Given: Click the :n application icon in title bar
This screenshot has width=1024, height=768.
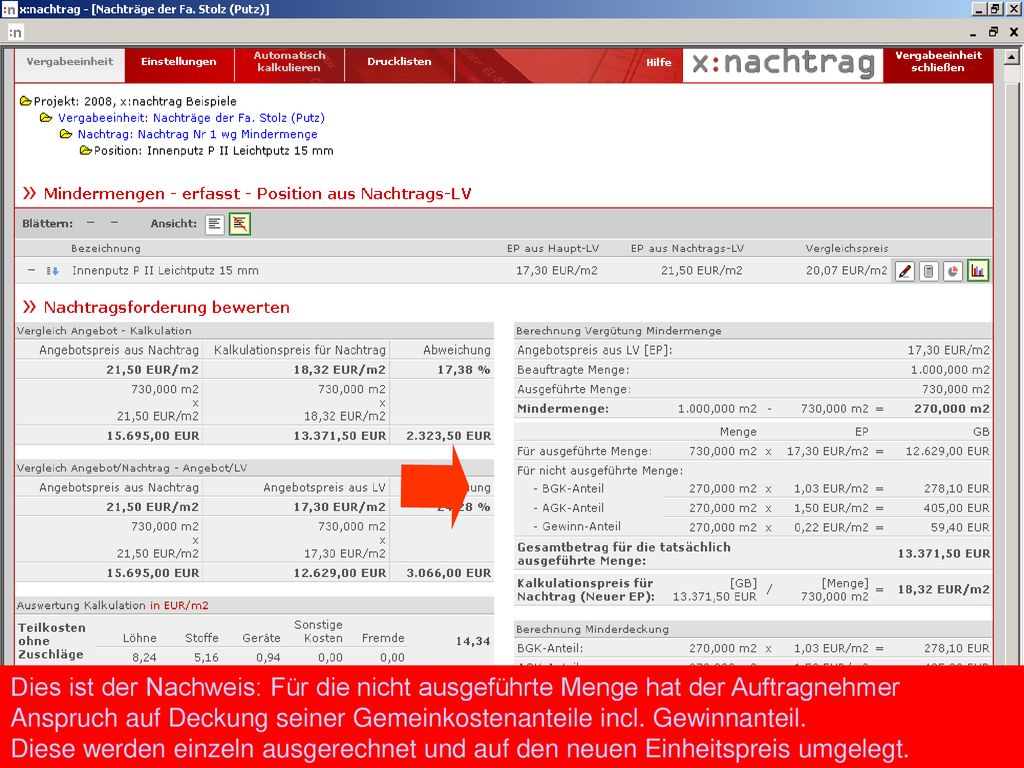Looking at the screenshot, I should [x=9, y=9].
